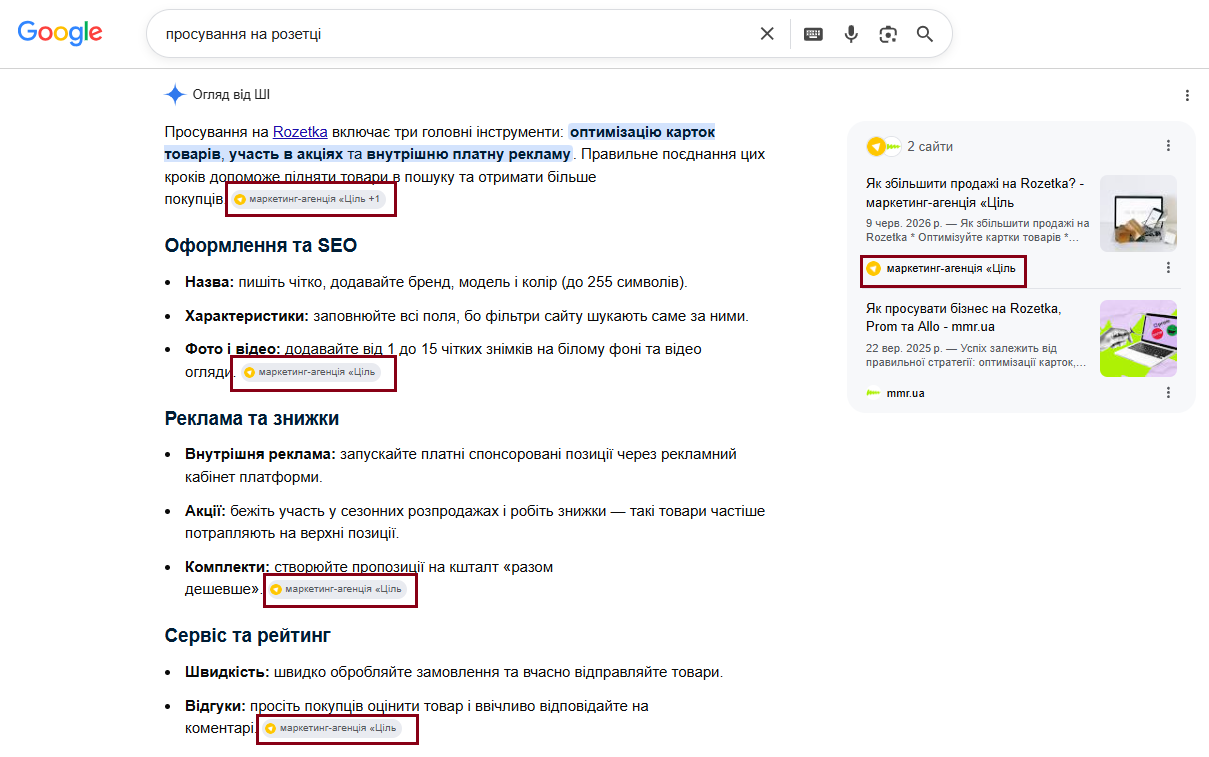The image size is (1209, 757).
Task: Click highlighted text 'оптимізацію карток товарів'
Action: point(440,143)
